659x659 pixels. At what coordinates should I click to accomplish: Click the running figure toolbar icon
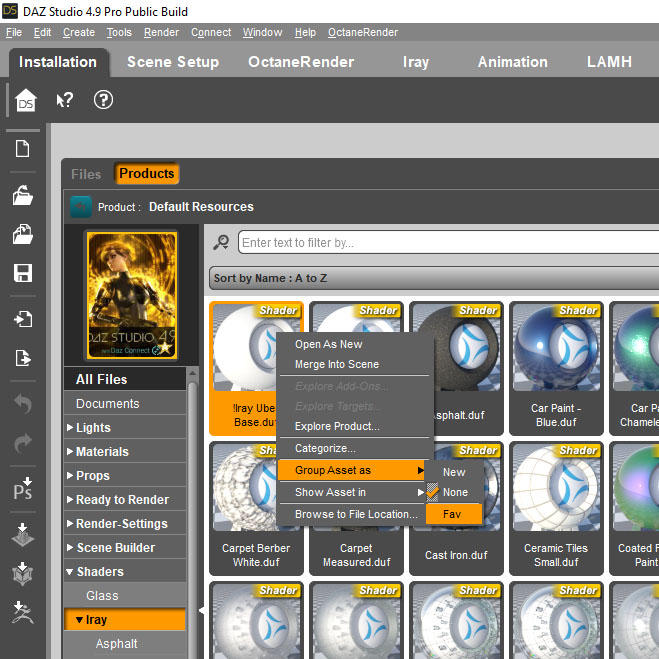tap(22, 612)
